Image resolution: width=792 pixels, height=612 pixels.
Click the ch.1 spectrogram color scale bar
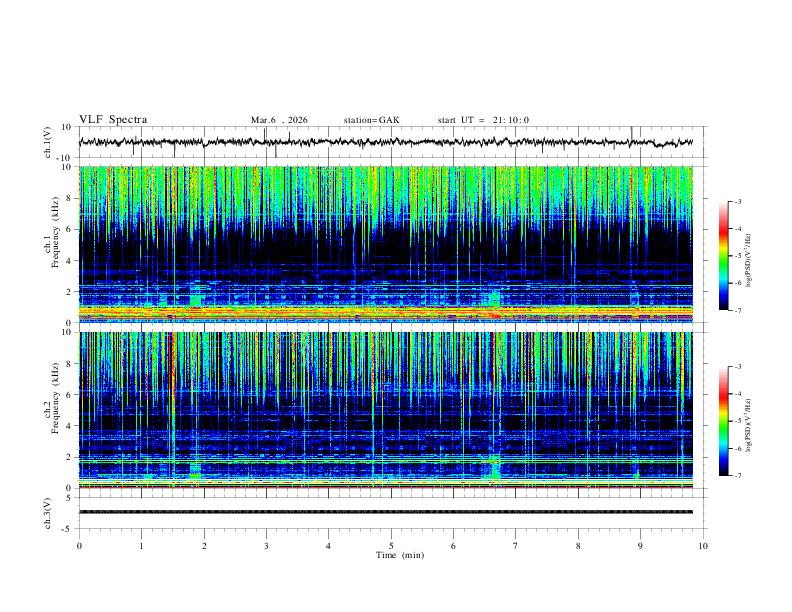(723, 256)
